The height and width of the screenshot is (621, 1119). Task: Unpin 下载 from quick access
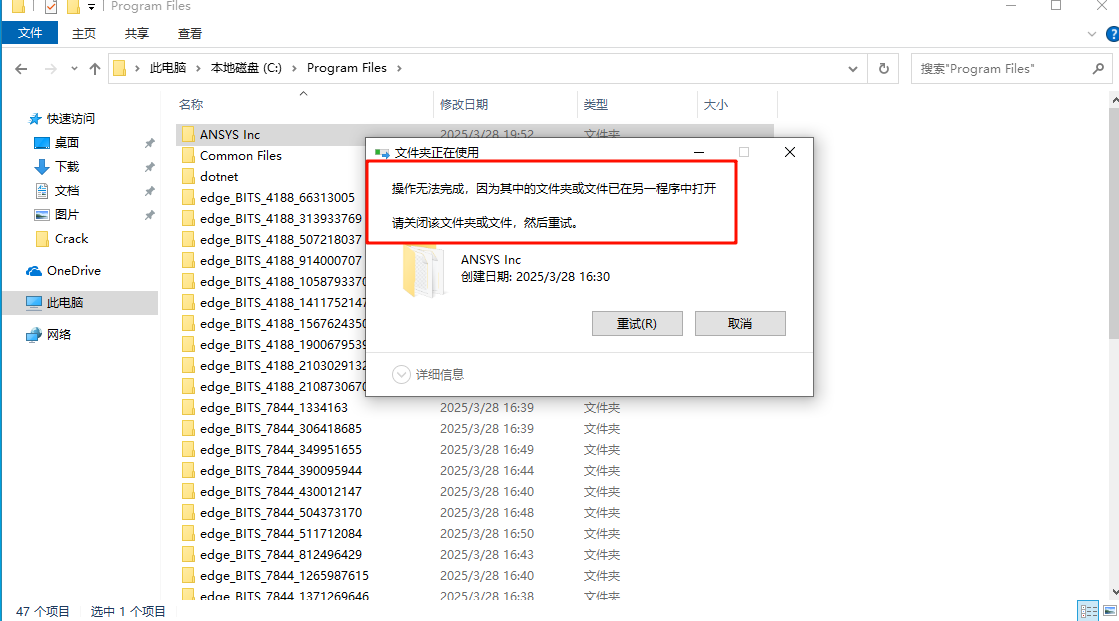click(x=149, y=167)
